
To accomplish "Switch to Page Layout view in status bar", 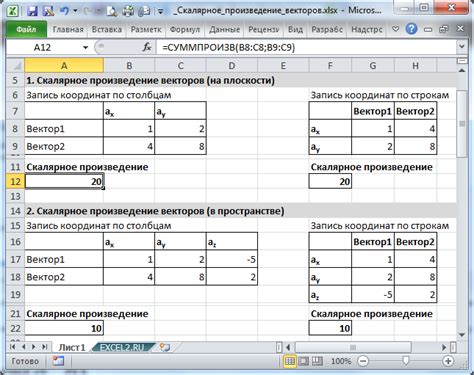I will [303, 361].
